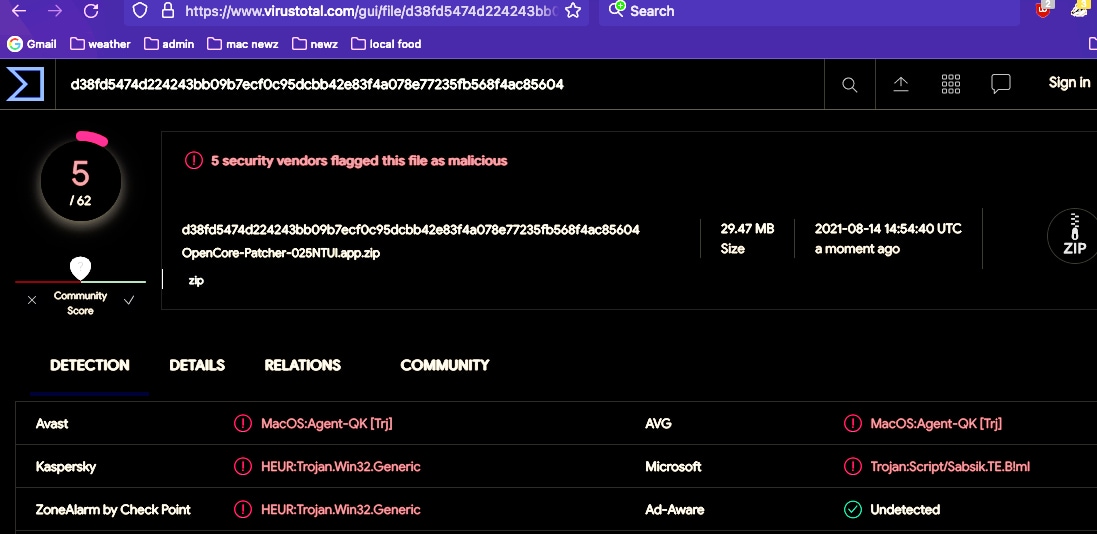1097x534 pixels.
Task: Click file name OpenCore-Patcher-025NTUI.app.zip
Action: 281,253
